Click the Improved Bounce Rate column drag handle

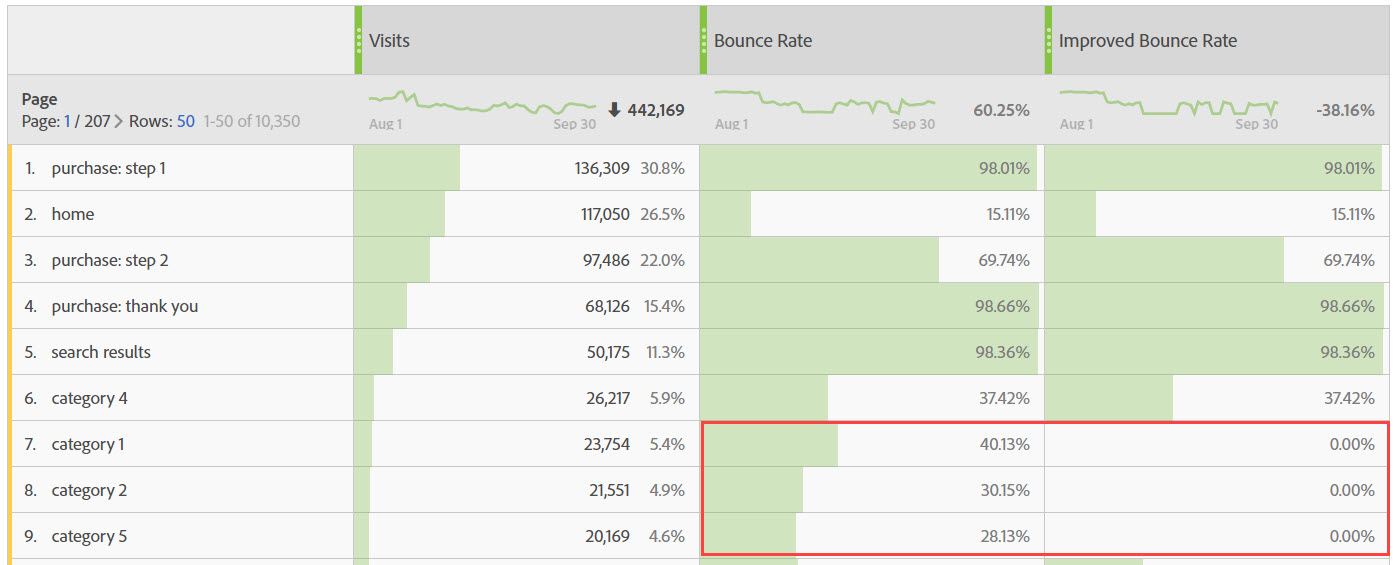click(x=1048, y=41)
